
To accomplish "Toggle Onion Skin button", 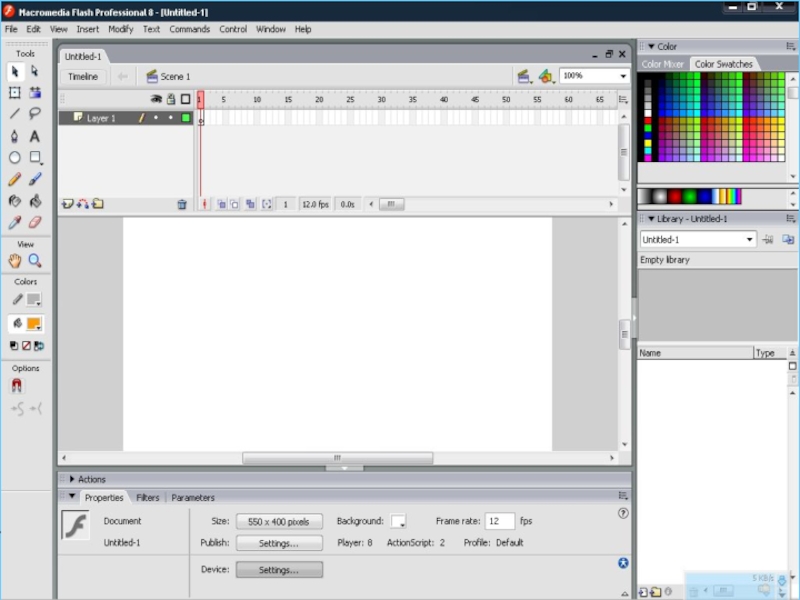I will click(221, 205).
